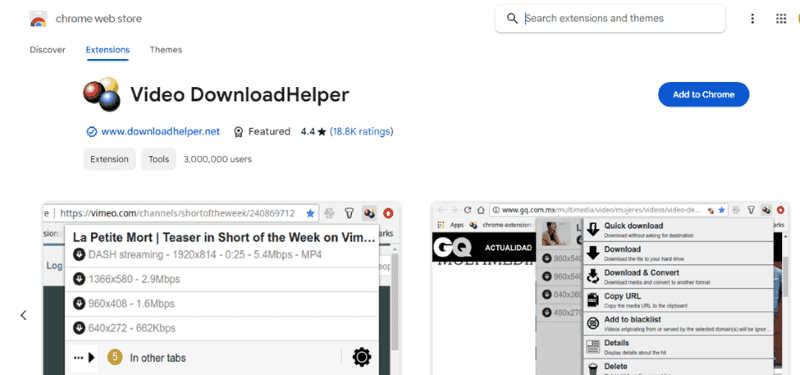
Task: Click the 4.4 star rating
Action: tap(313, 132)
